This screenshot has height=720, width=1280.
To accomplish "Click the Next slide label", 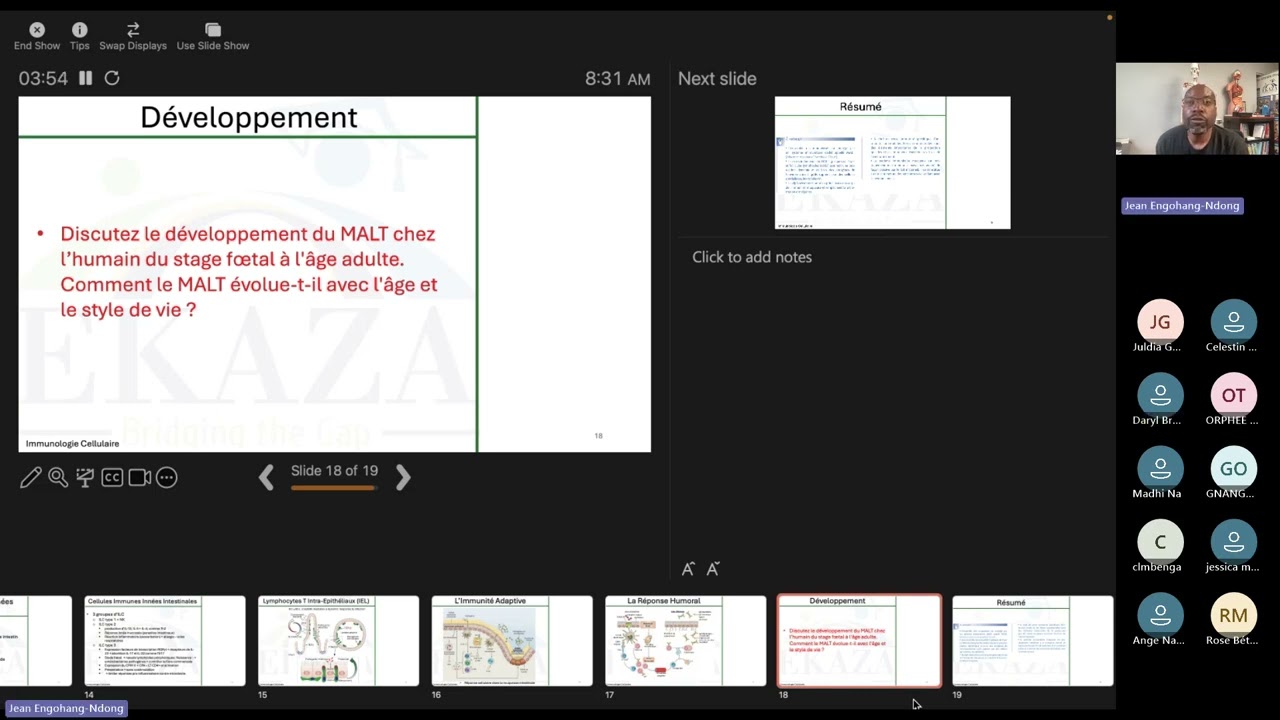I will [717, 79].
